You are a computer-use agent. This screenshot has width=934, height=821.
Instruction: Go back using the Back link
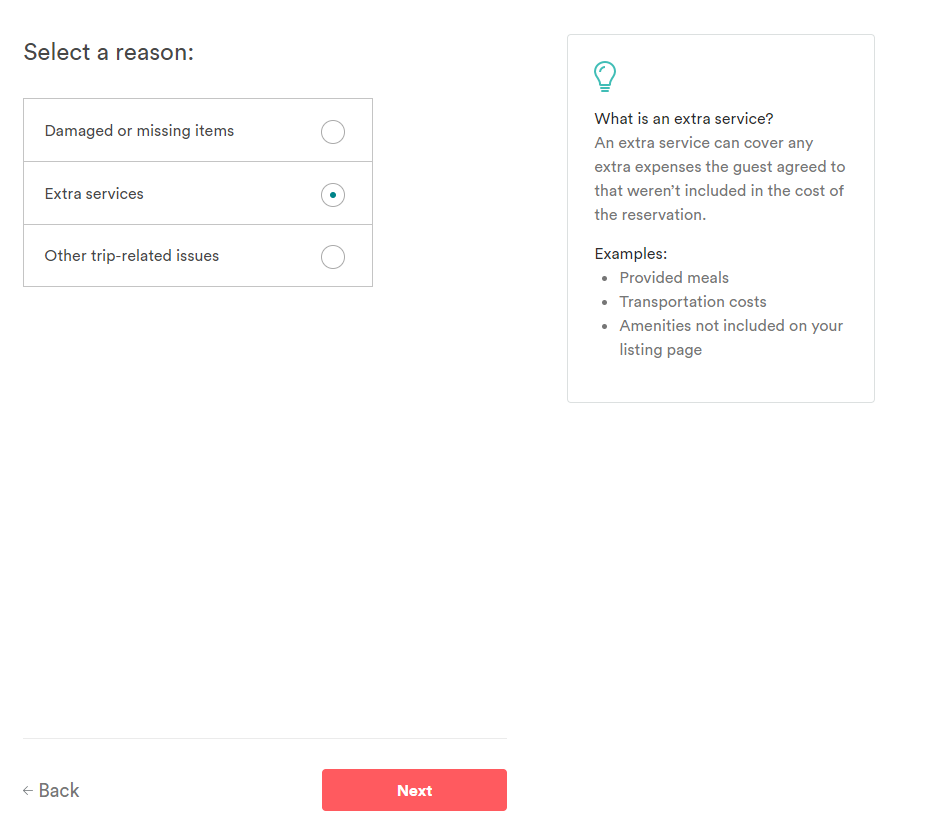(x=59, y=791)
